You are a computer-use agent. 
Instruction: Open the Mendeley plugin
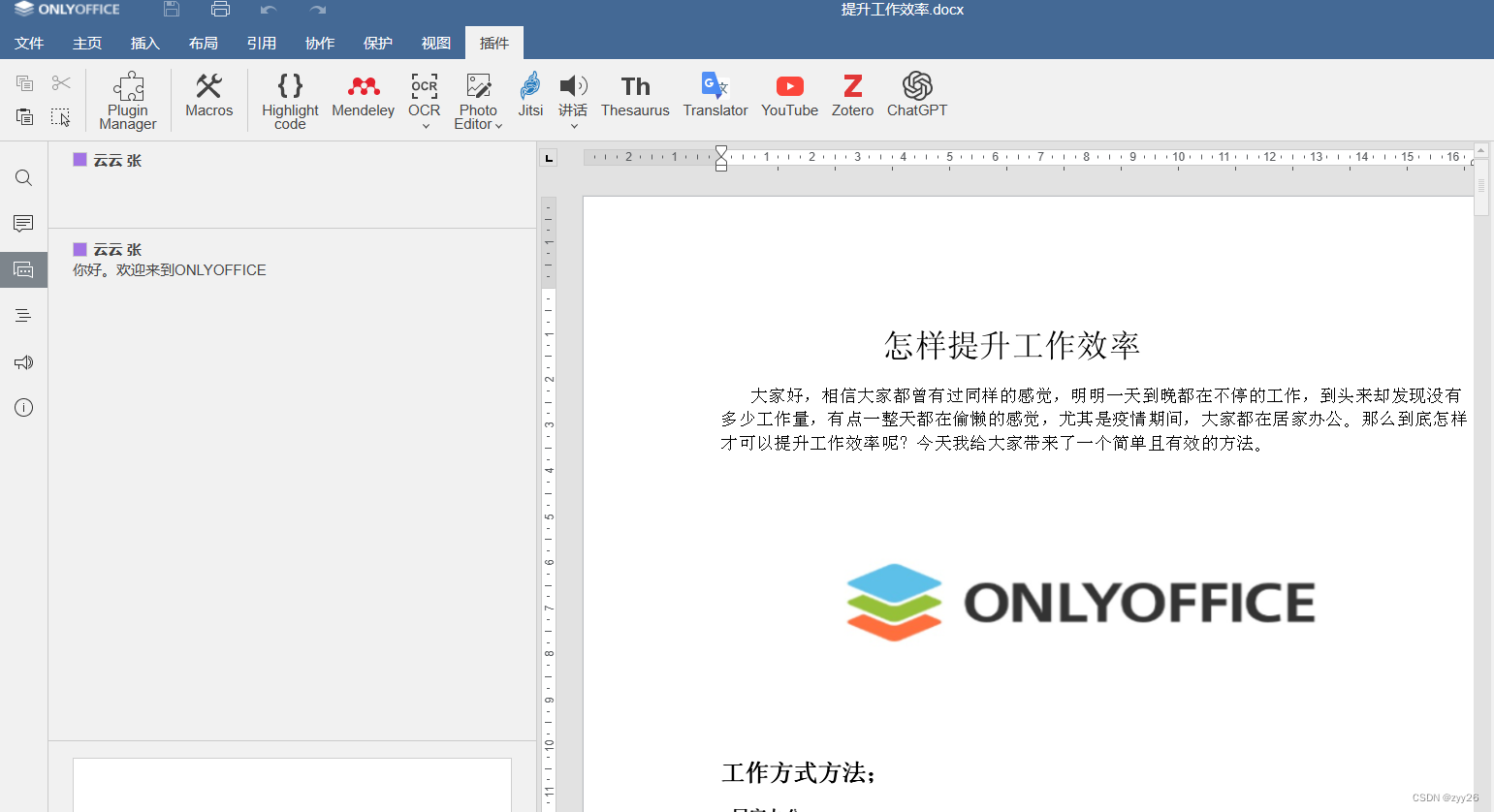click(364, 95)
